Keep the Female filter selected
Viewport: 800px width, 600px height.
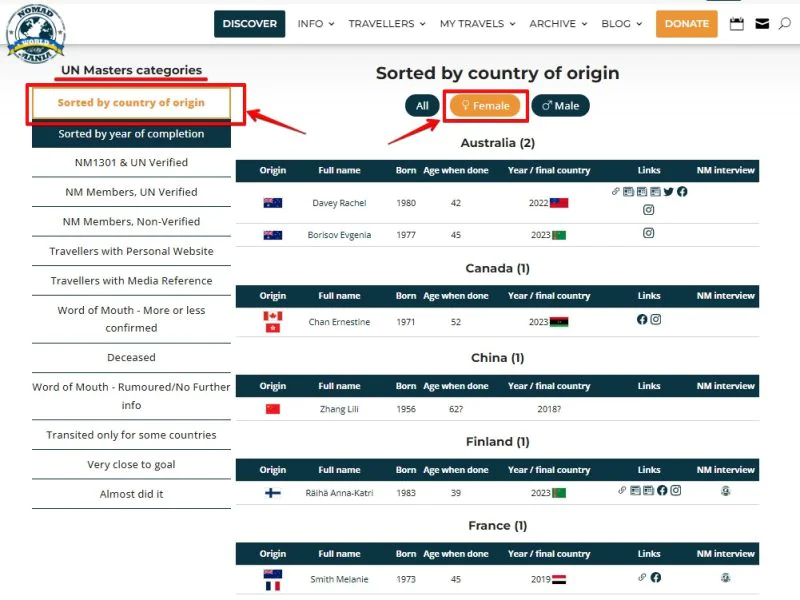point(485,105)
